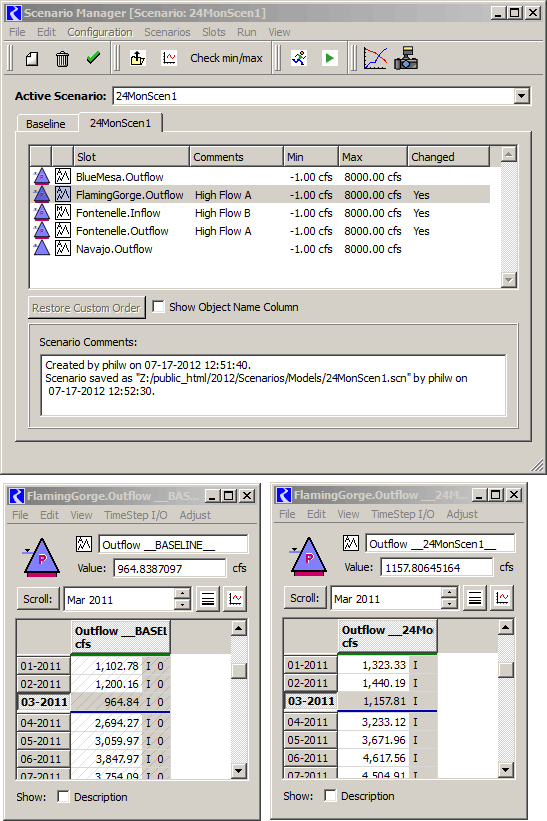Click scroll down arrow in slot list
The width and height of the screenshot is (547, 821).
click(509, 280)
